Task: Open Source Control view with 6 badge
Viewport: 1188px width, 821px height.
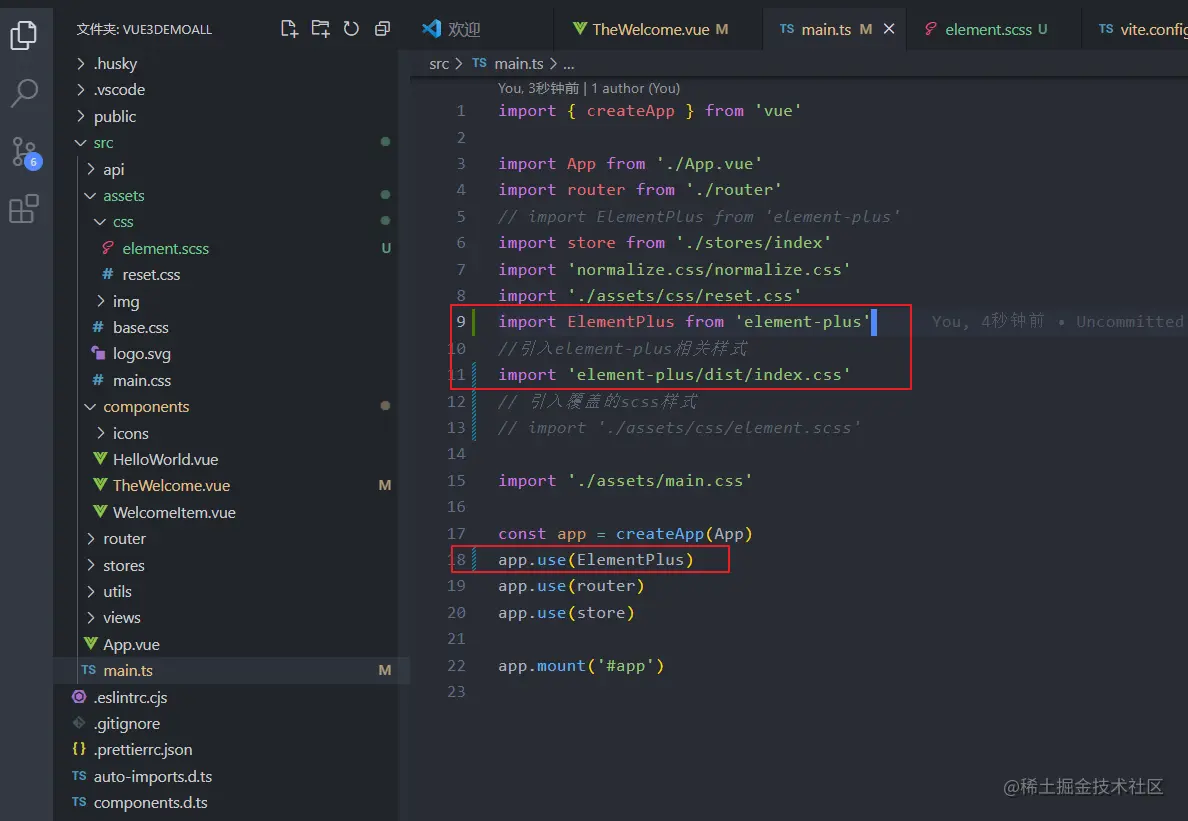Action: (x=26, y=153)
